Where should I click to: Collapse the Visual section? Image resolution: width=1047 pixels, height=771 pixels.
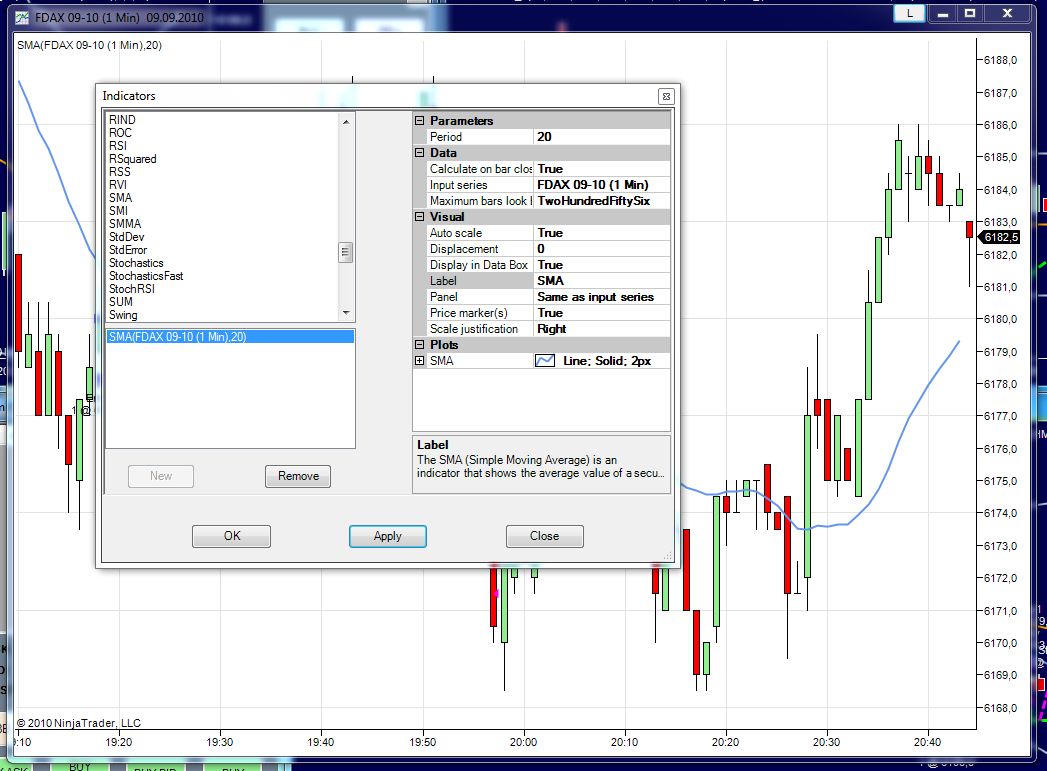[420, 217]
